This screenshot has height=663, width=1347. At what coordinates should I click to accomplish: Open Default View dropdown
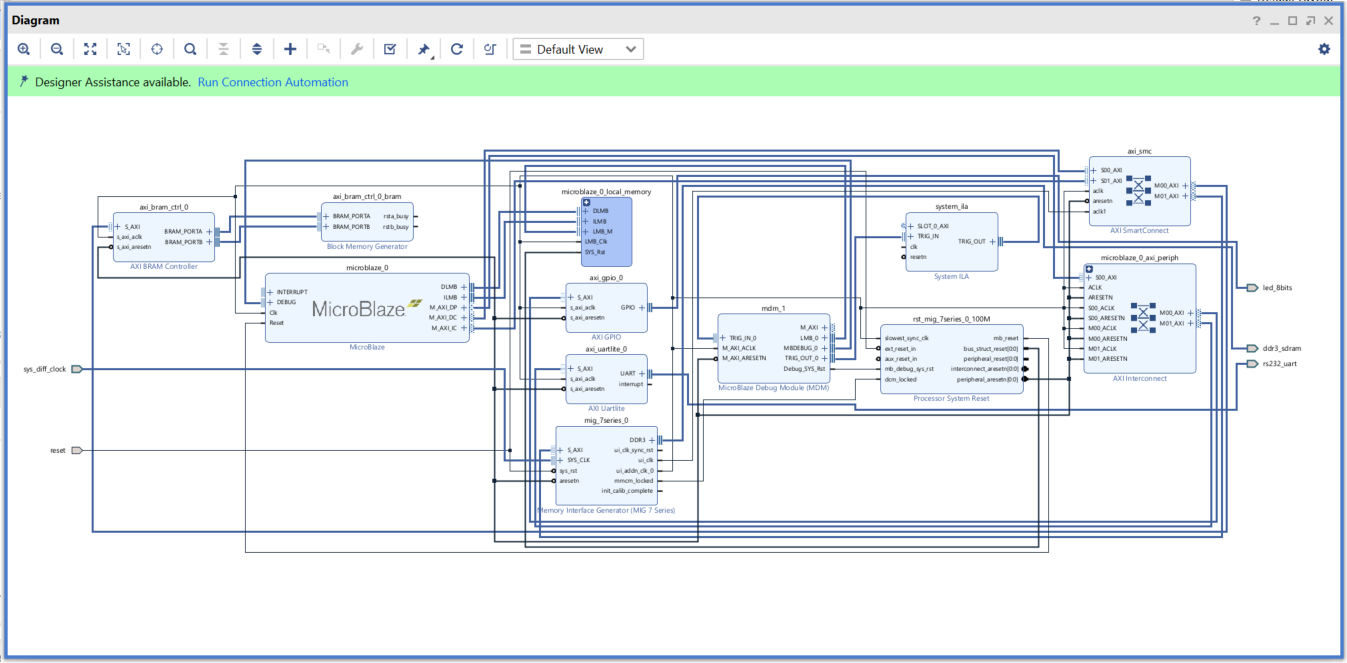pos(578,49)
